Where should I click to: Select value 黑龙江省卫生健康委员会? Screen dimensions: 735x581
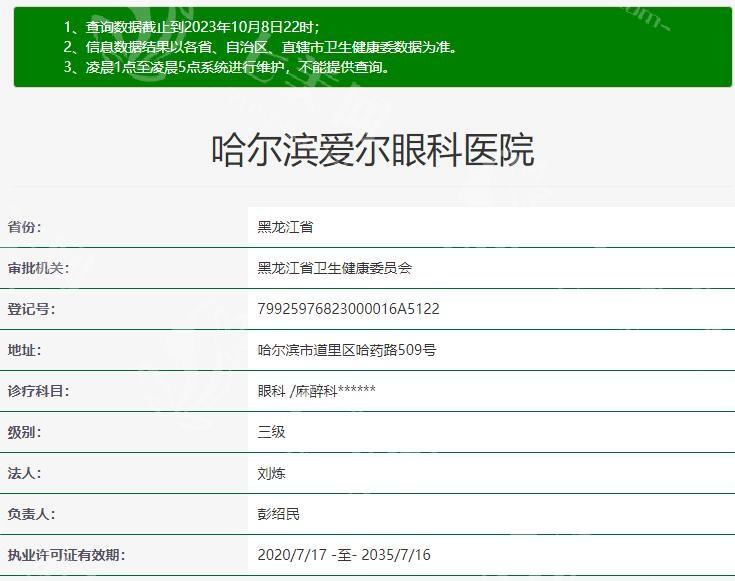[334, 268]
